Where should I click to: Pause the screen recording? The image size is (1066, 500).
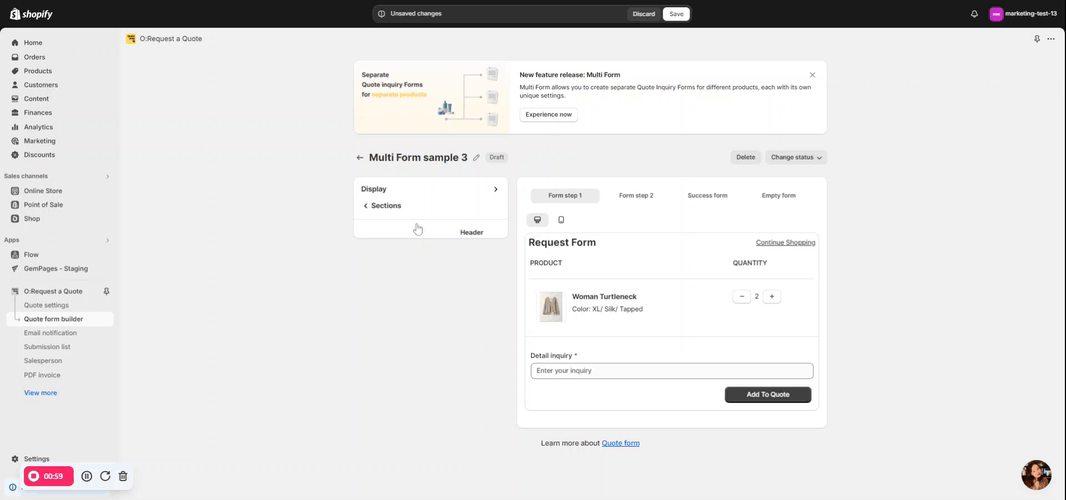[x=87, y=476]
